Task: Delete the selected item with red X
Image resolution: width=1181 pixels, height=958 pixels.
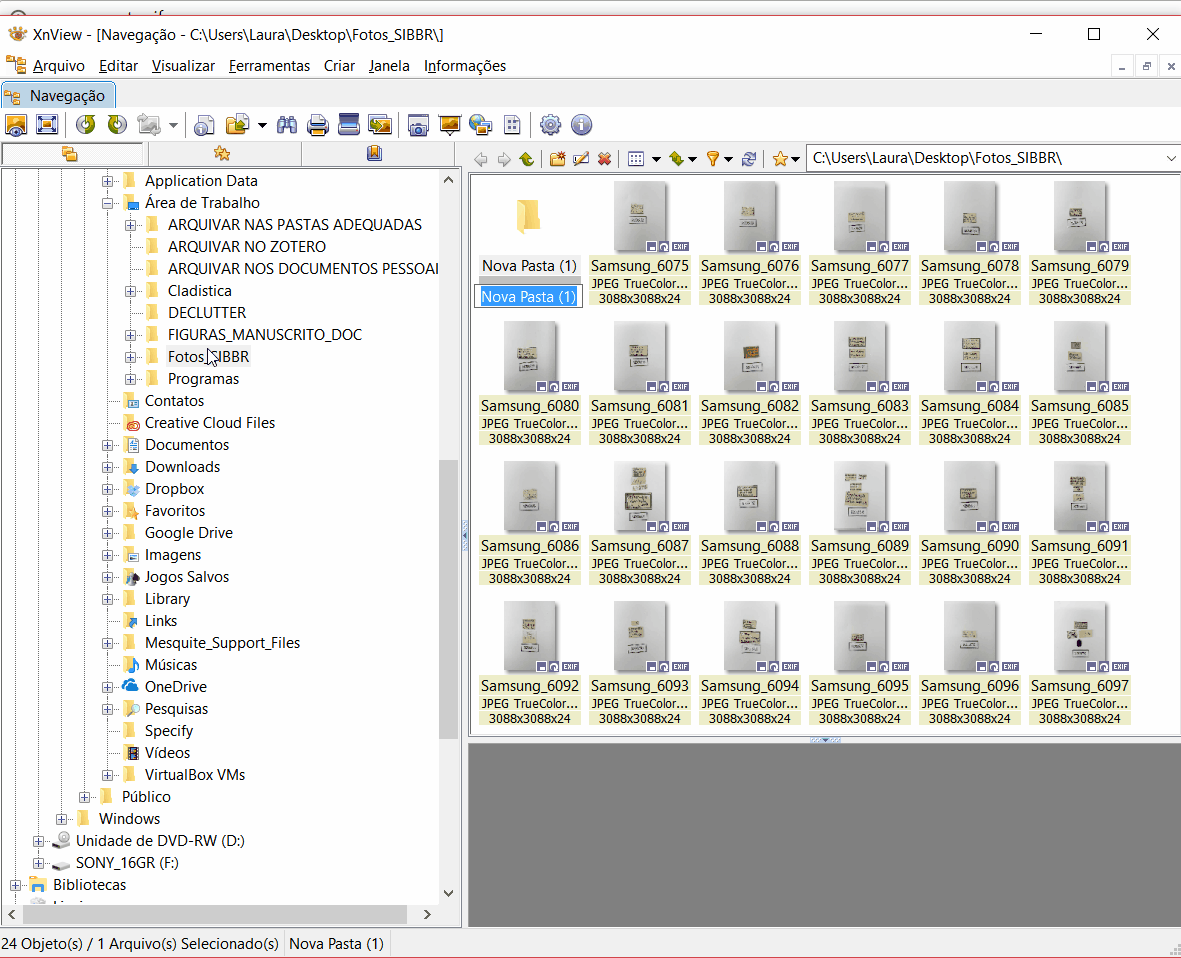Action: click(604, 159)
